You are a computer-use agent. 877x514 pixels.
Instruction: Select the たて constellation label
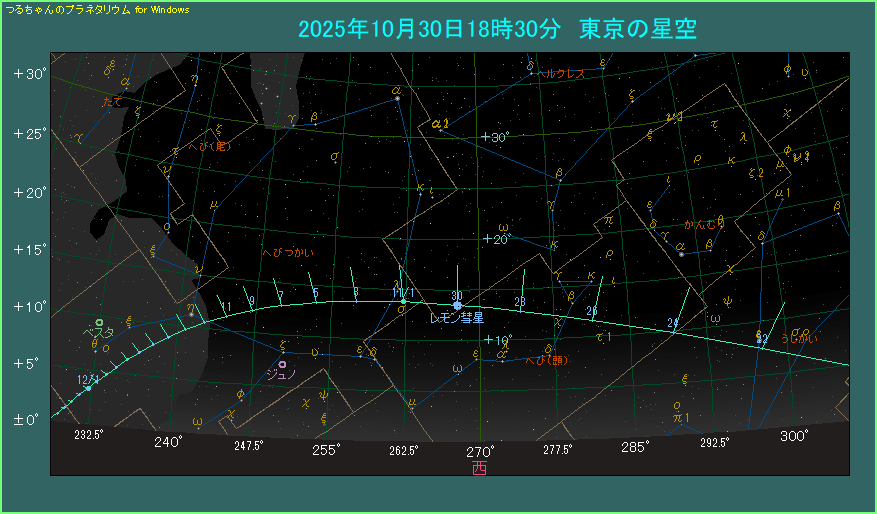pyautogui.click(x=113, y=102)
